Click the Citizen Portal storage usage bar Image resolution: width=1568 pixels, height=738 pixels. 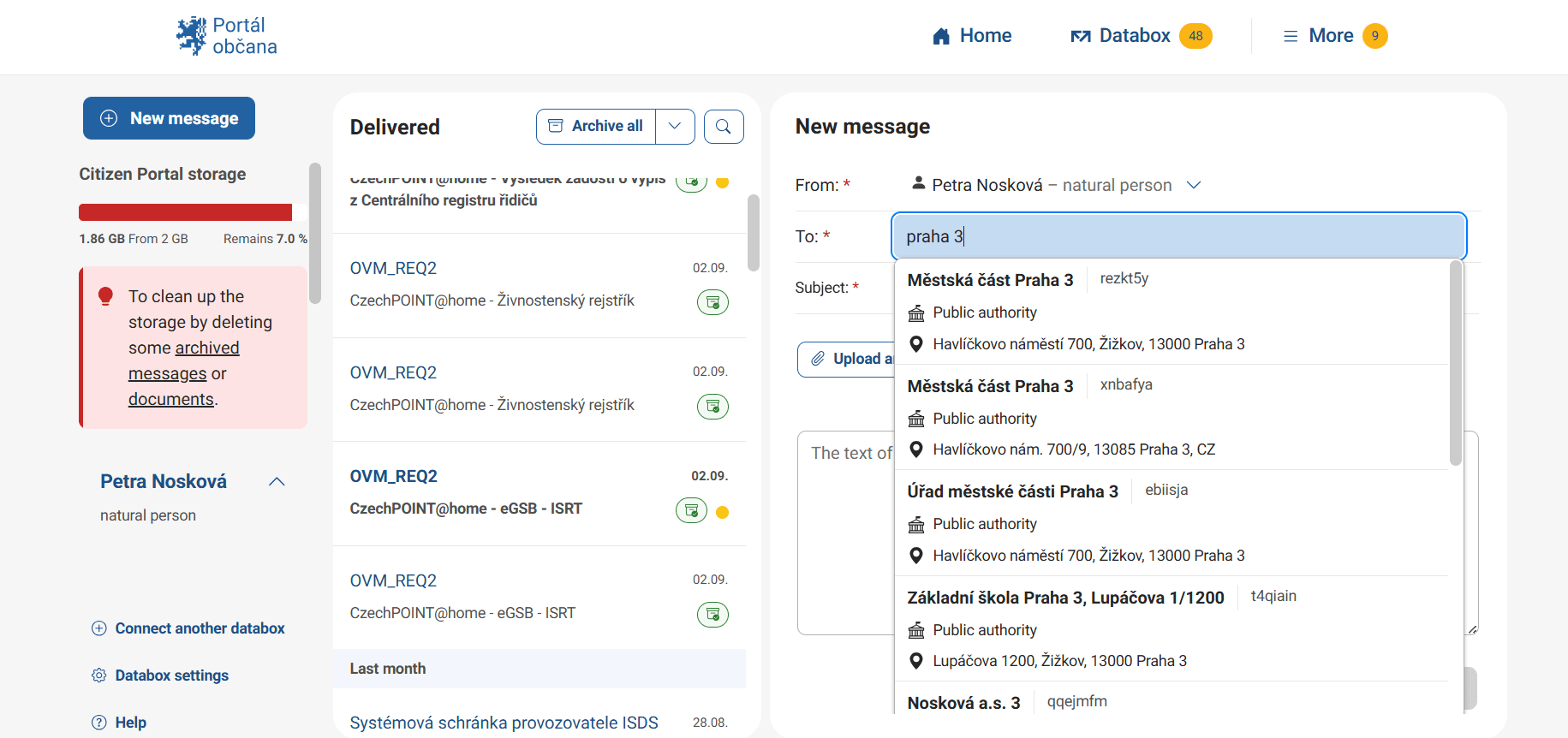point(186,212)
